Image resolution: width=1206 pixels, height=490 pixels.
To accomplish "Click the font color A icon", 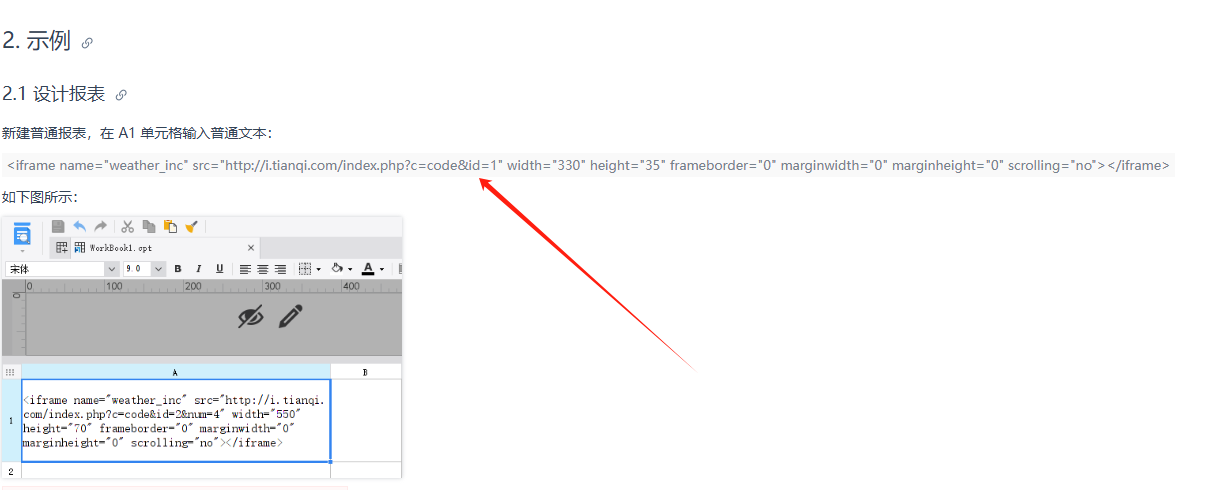I will click(368, 269).
